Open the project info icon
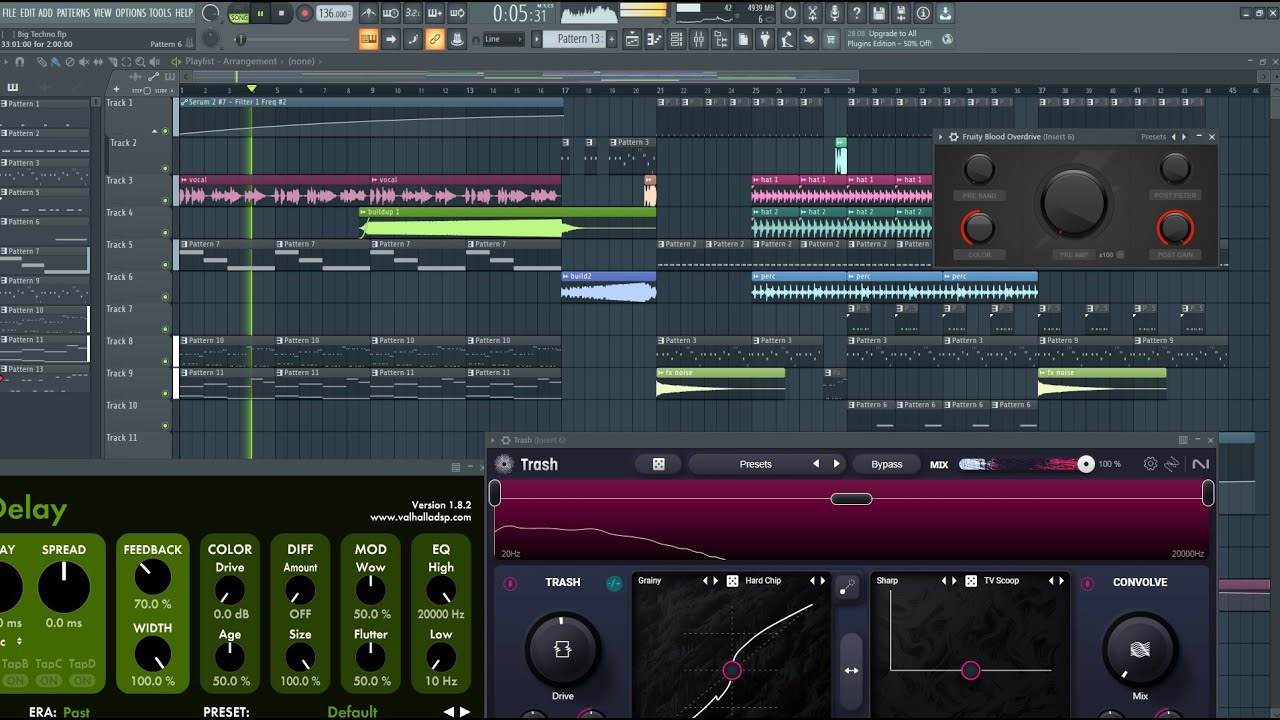This screenshot has width=1280, height=720. pos(922,14)
